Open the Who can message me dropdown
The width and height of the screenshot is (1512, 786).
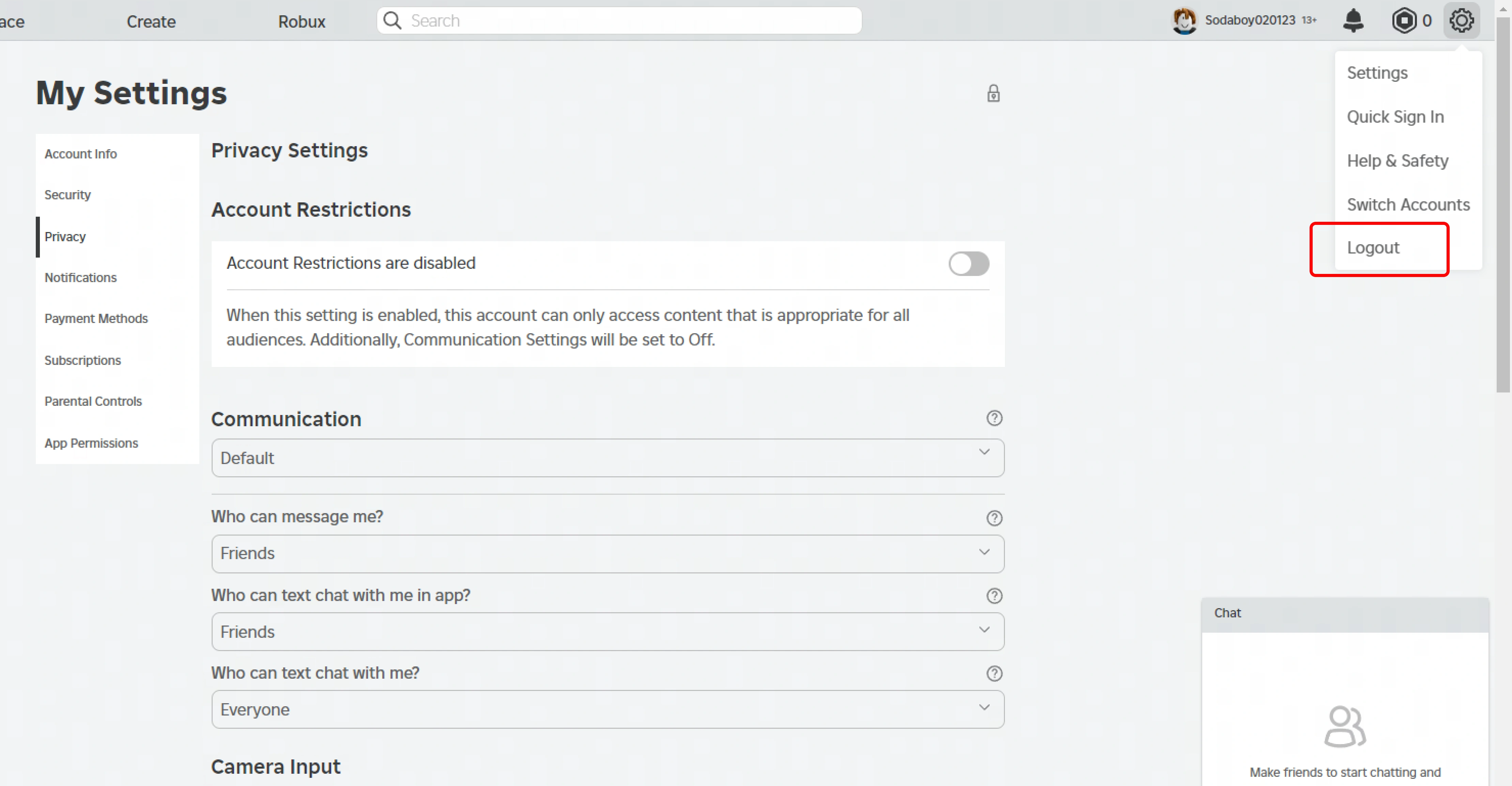608,554
